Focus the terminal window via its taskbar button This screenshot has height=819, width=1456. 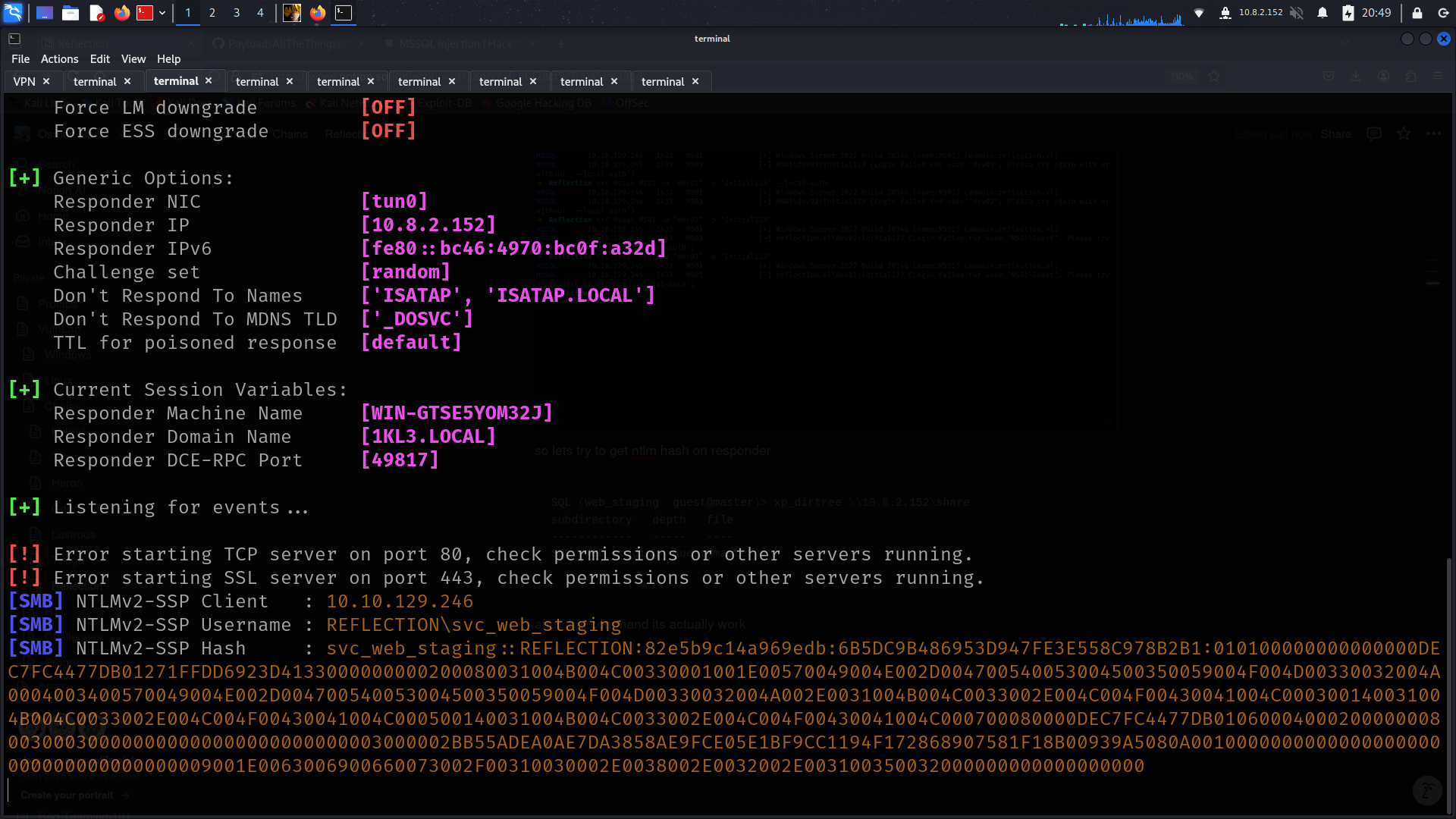(x=344, y=13)
